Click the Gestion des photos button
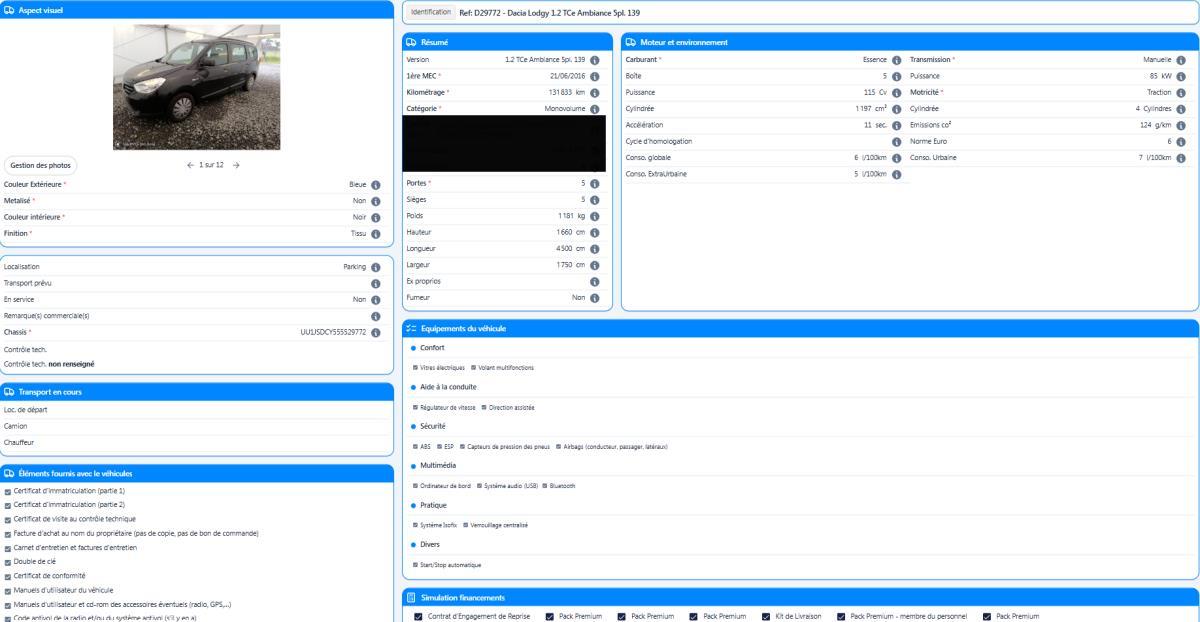The image size is (1200, 622). [x=40, y=165]
